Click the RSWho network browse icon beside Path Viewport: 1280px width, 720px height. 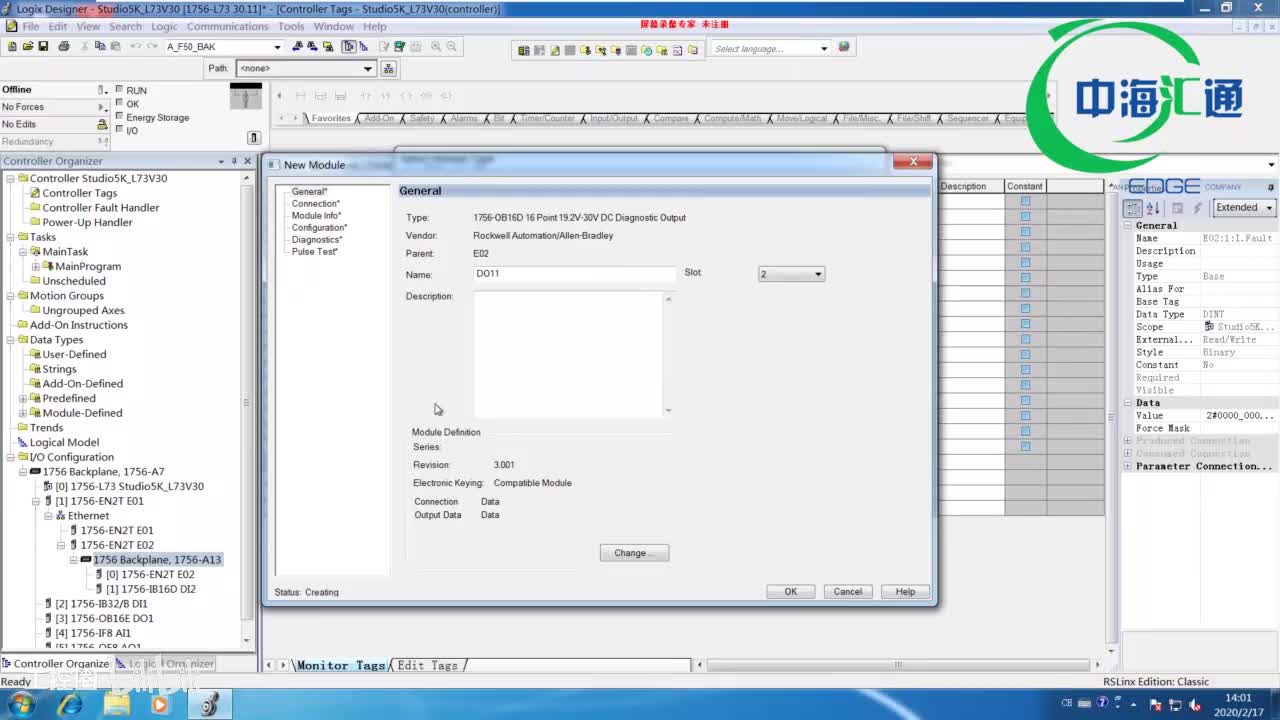(x=389, y=68)
